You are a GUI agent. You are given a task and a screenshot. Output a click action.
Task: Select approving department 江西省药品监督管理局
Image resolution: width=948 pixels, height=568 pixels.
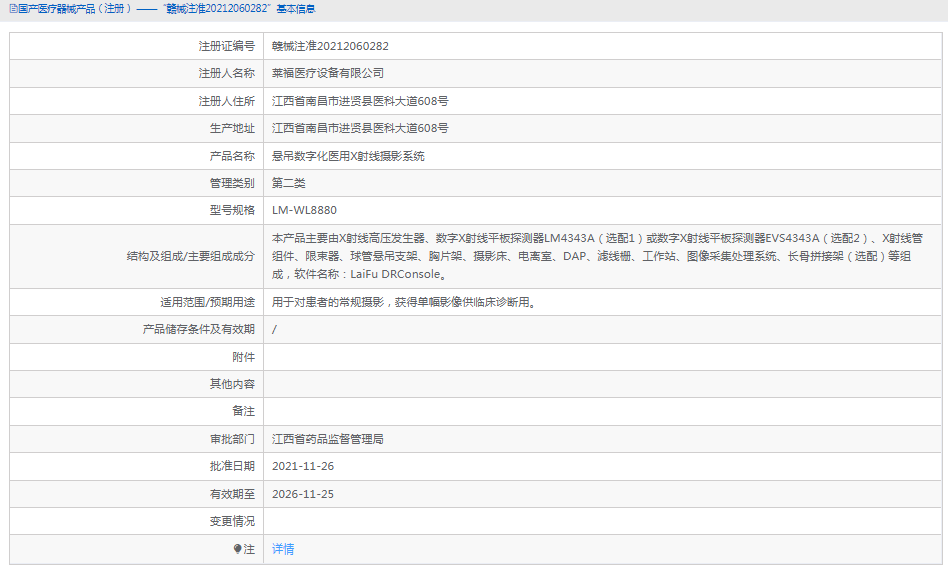click(x=328, y=439)
